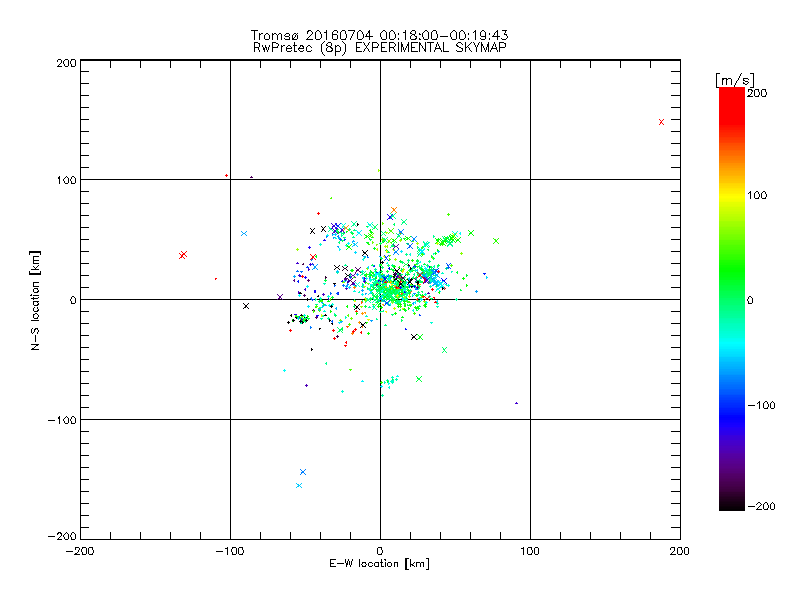The image size is (800, 600).
Task: Click the RwPretec EXPERIMENTAL SKYMAP subtitle
Action: (x=380, y=48)
